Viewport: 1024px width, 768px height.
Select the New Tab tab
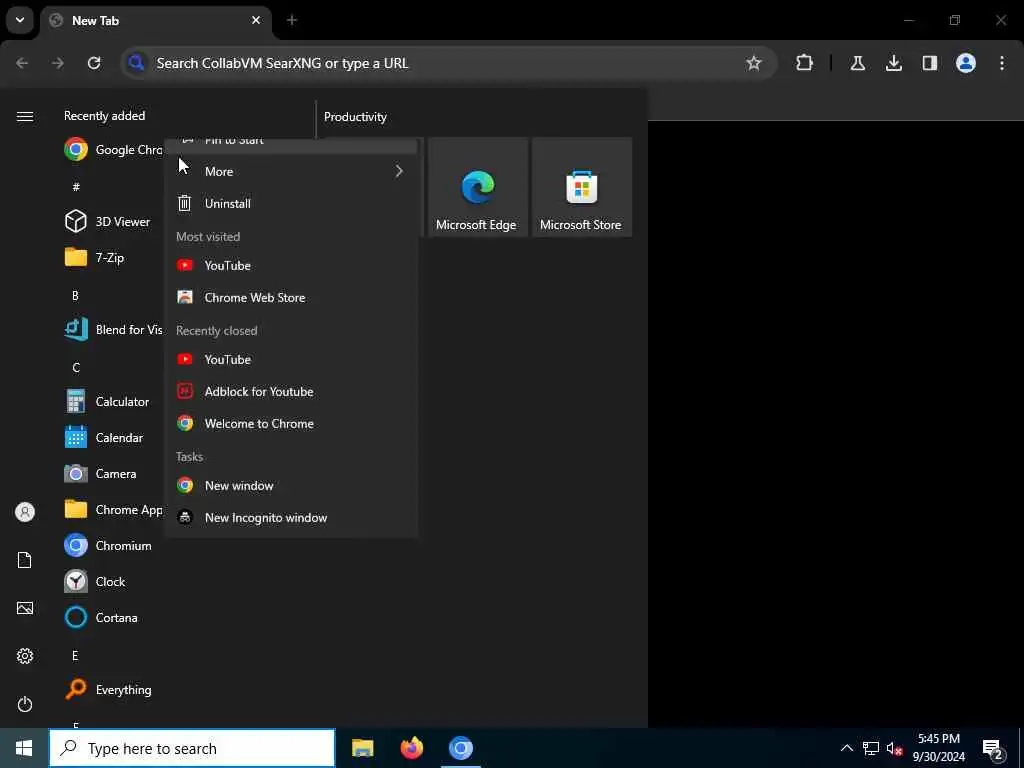pos(156,21)
